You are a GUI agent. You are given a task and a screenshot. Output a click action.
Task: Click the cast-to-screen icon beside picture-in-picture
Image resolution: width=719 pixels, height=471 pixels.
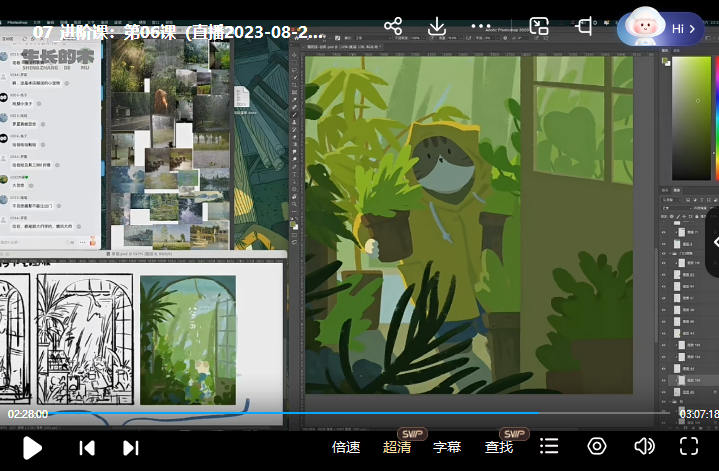click(585, 27)
